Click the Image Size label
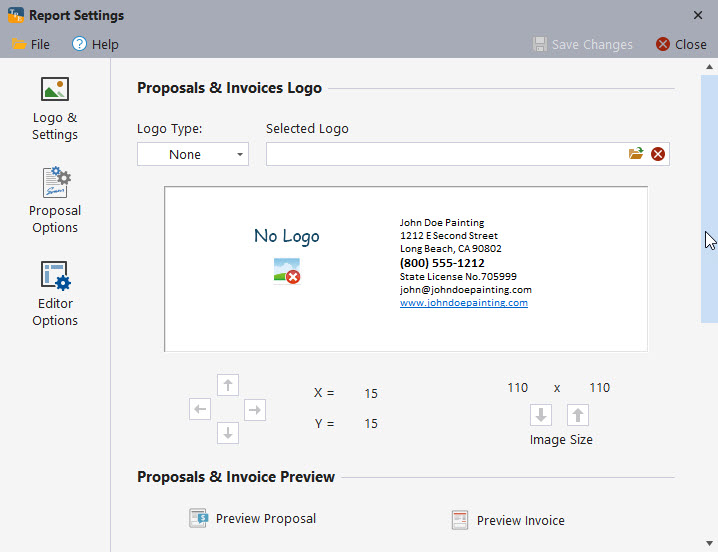This screenshot has height=552, width=718. (561, 440)
